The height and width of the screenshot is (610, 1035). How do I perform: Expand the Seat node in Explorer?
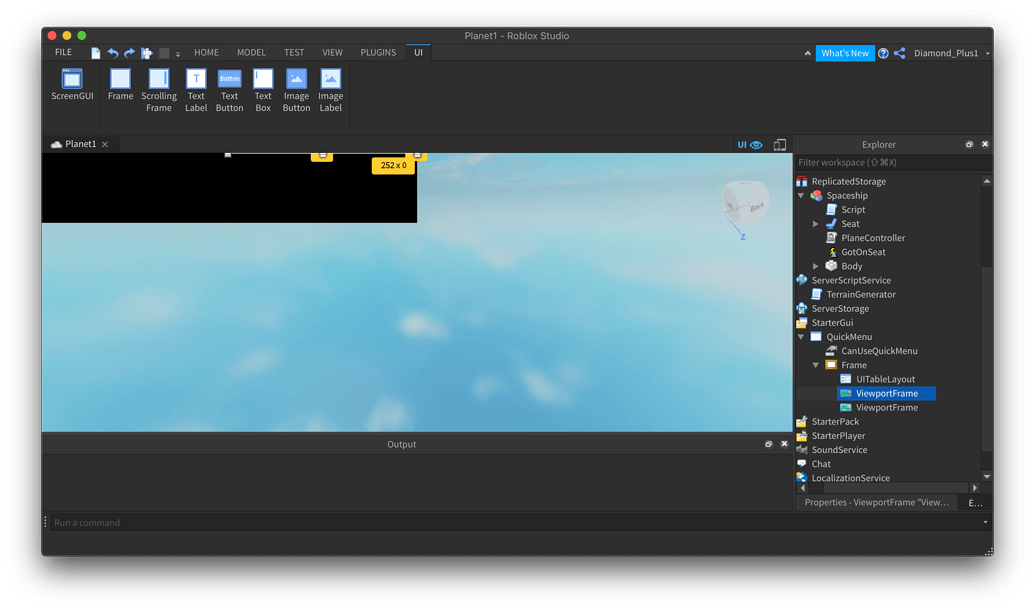[816, 223]
